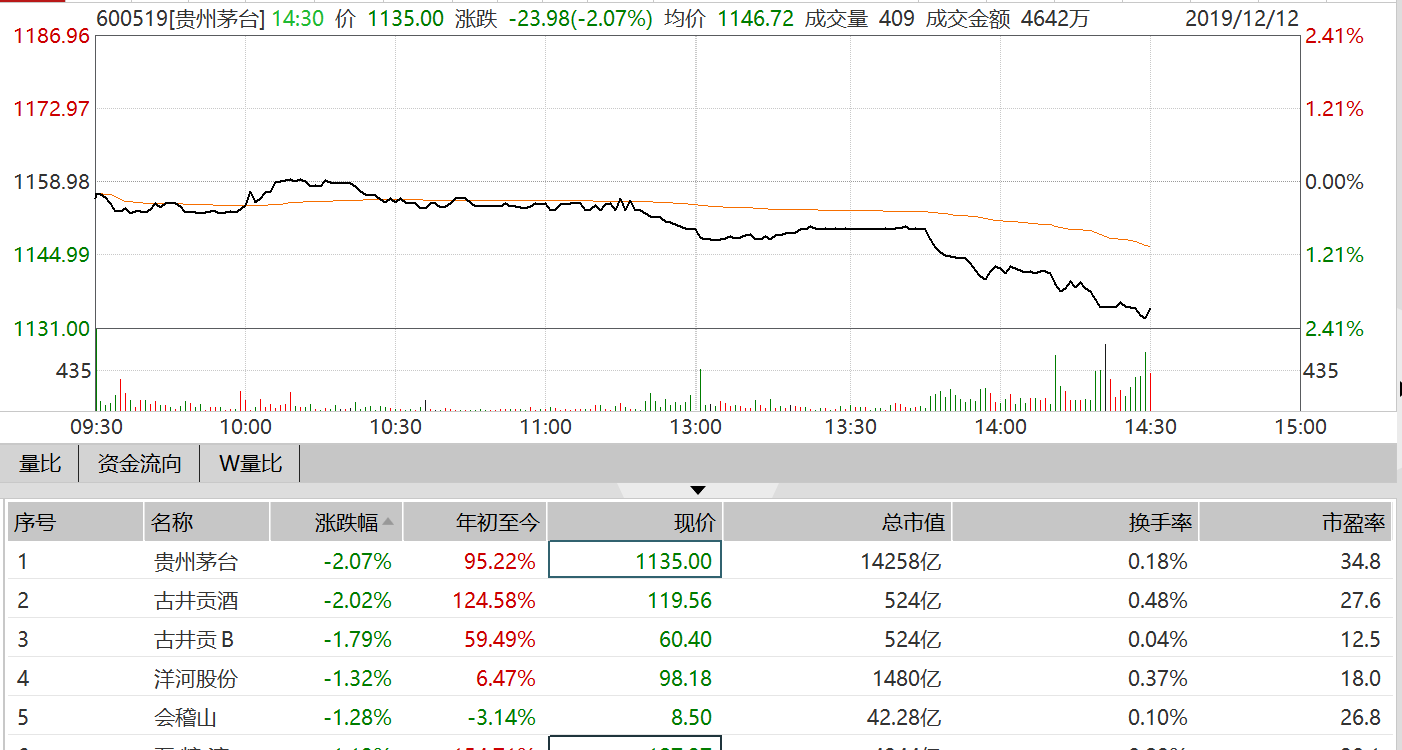Click the -1.79% change value
1402x750 pixels.
click(x=357, y=640)
